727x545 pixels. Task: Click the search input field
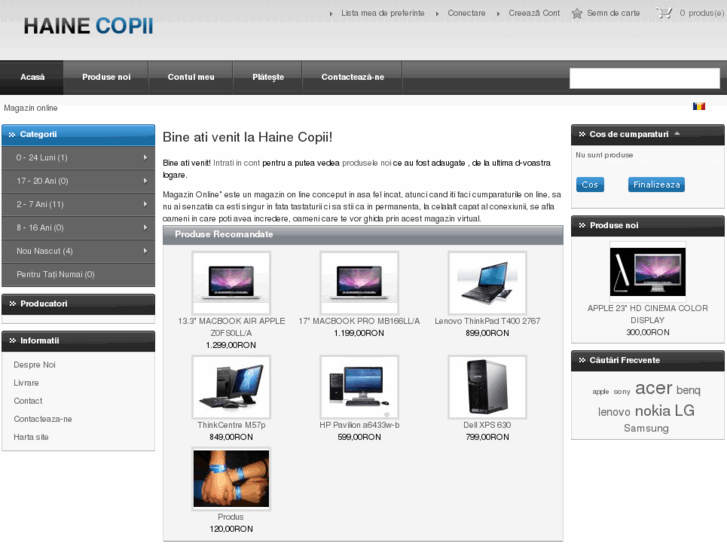tap(644, 78)
